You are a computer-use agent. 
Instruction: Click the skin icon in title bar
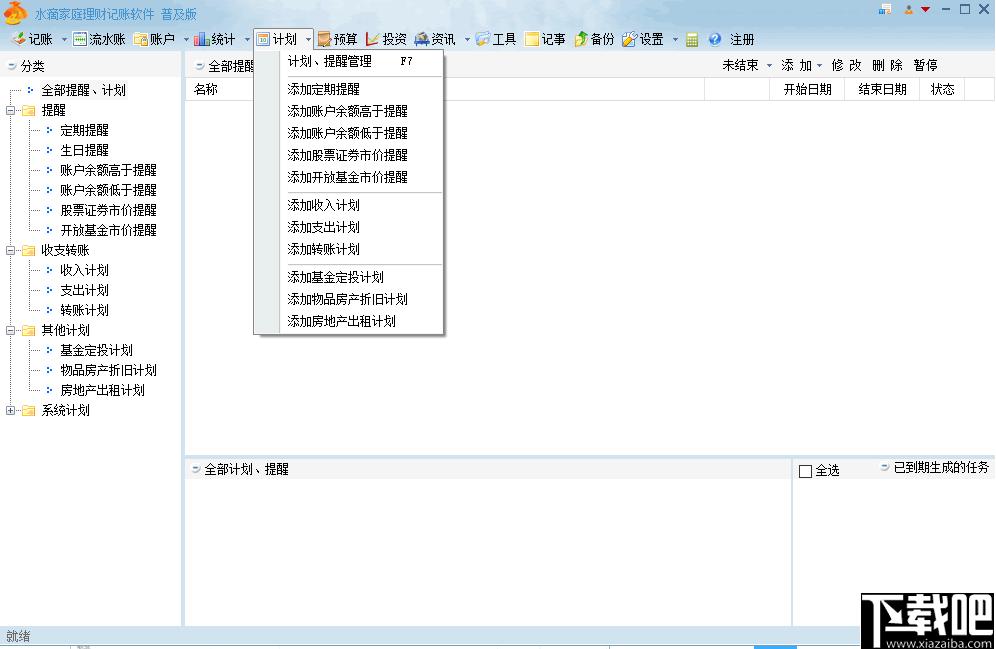[885, 9]
